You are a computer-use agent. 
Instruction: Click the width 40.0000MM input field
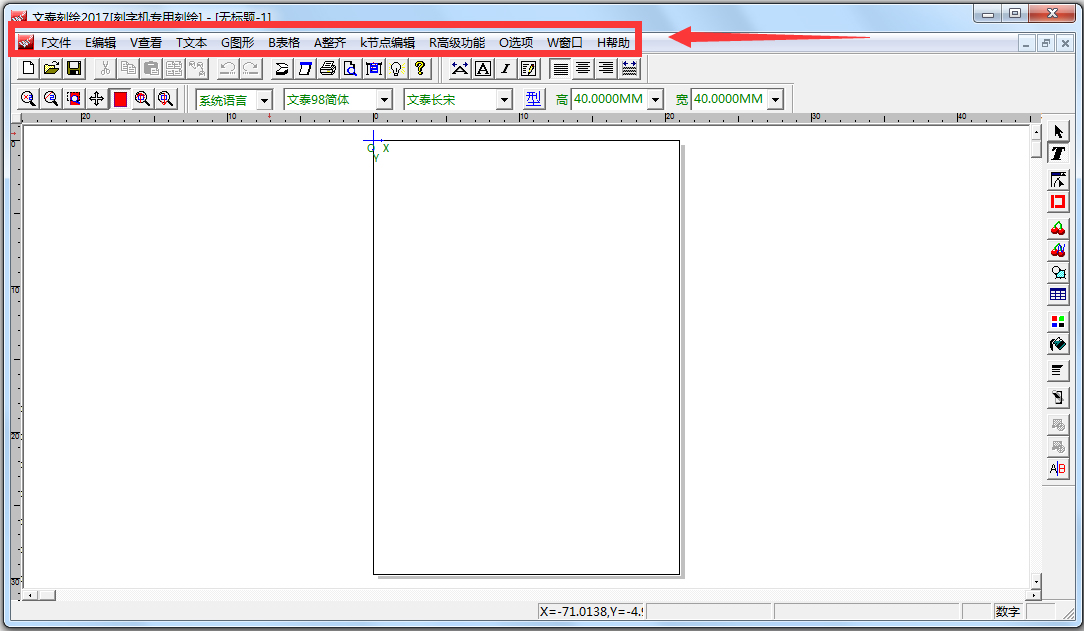pos(730,99)
